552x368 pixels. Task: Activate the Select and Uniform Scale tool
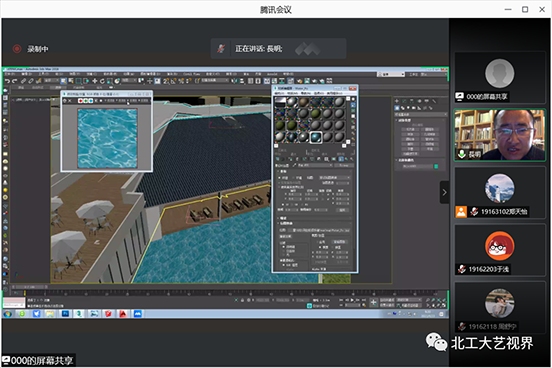[x=109, y=81]
